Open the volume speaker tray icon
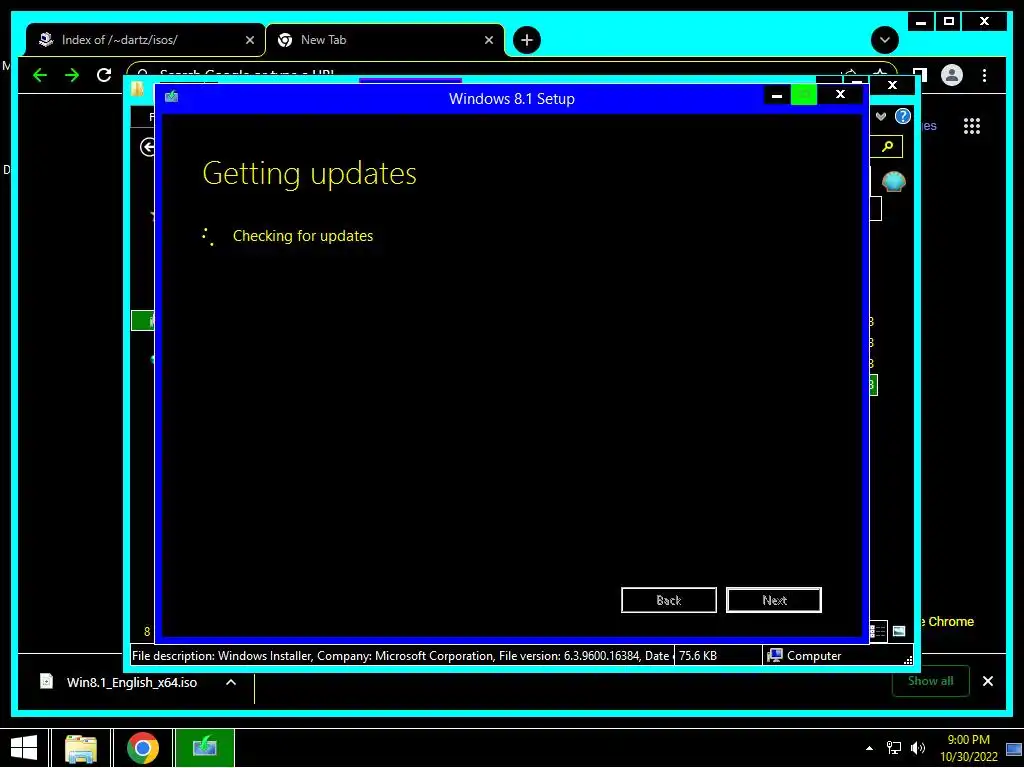The height and width of the screenshot is (768, 1024). (x=918, y=748)
